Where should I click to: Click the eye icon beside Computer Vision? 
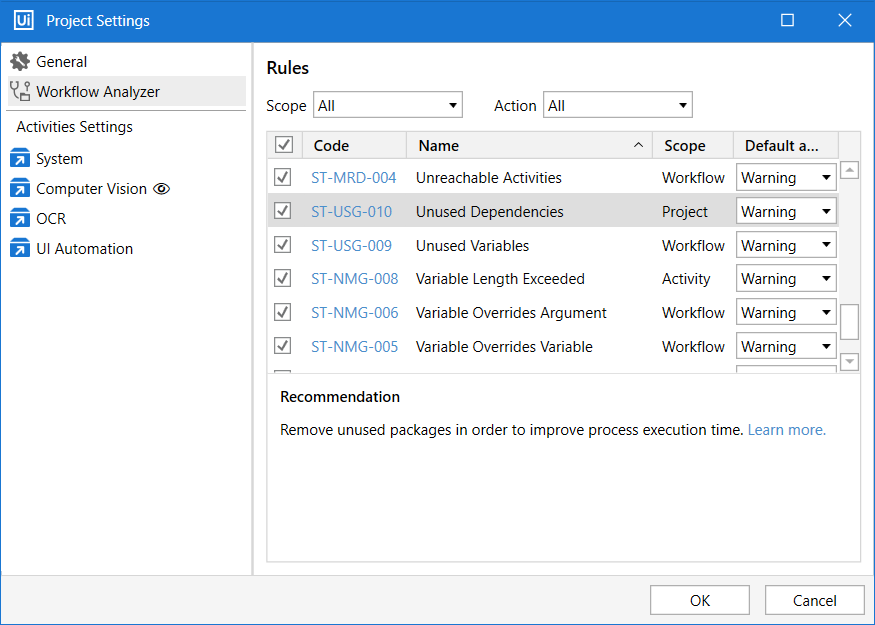(x=161, y=189)
